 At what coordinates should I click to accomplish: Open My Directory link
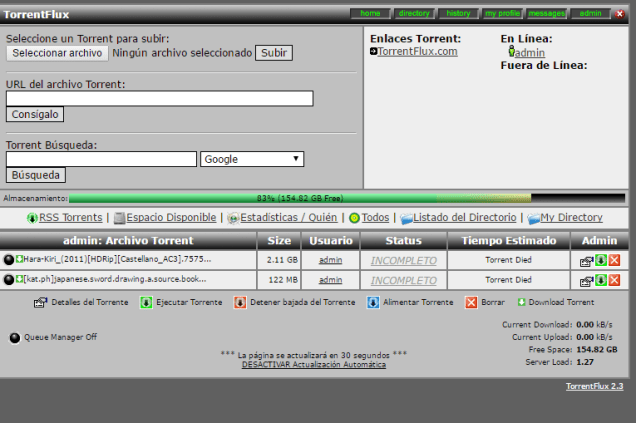pos(571,218)
